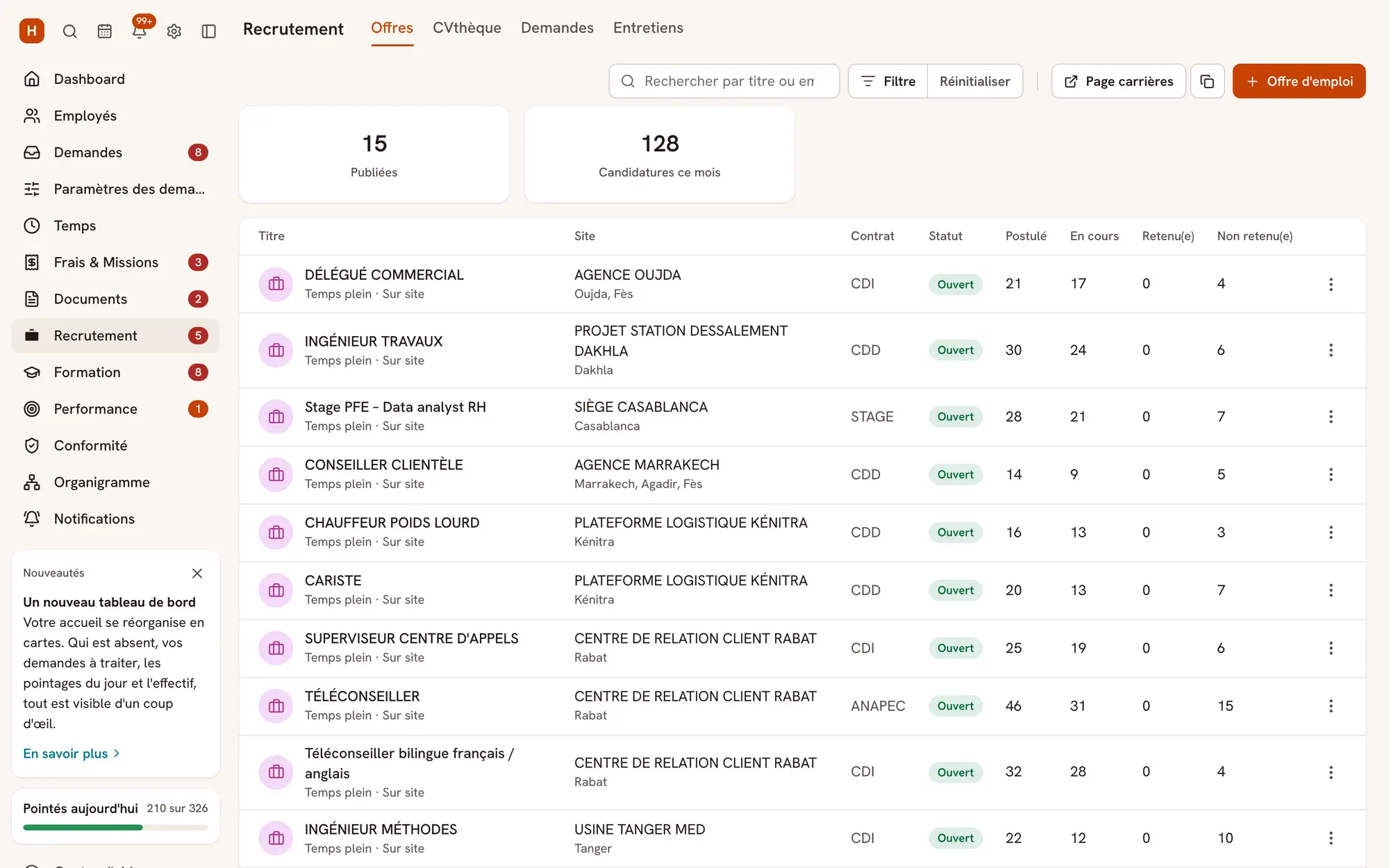Viewport: 1389px width, 868px height.
Task: Open the Filtre button
Action: 888,81
